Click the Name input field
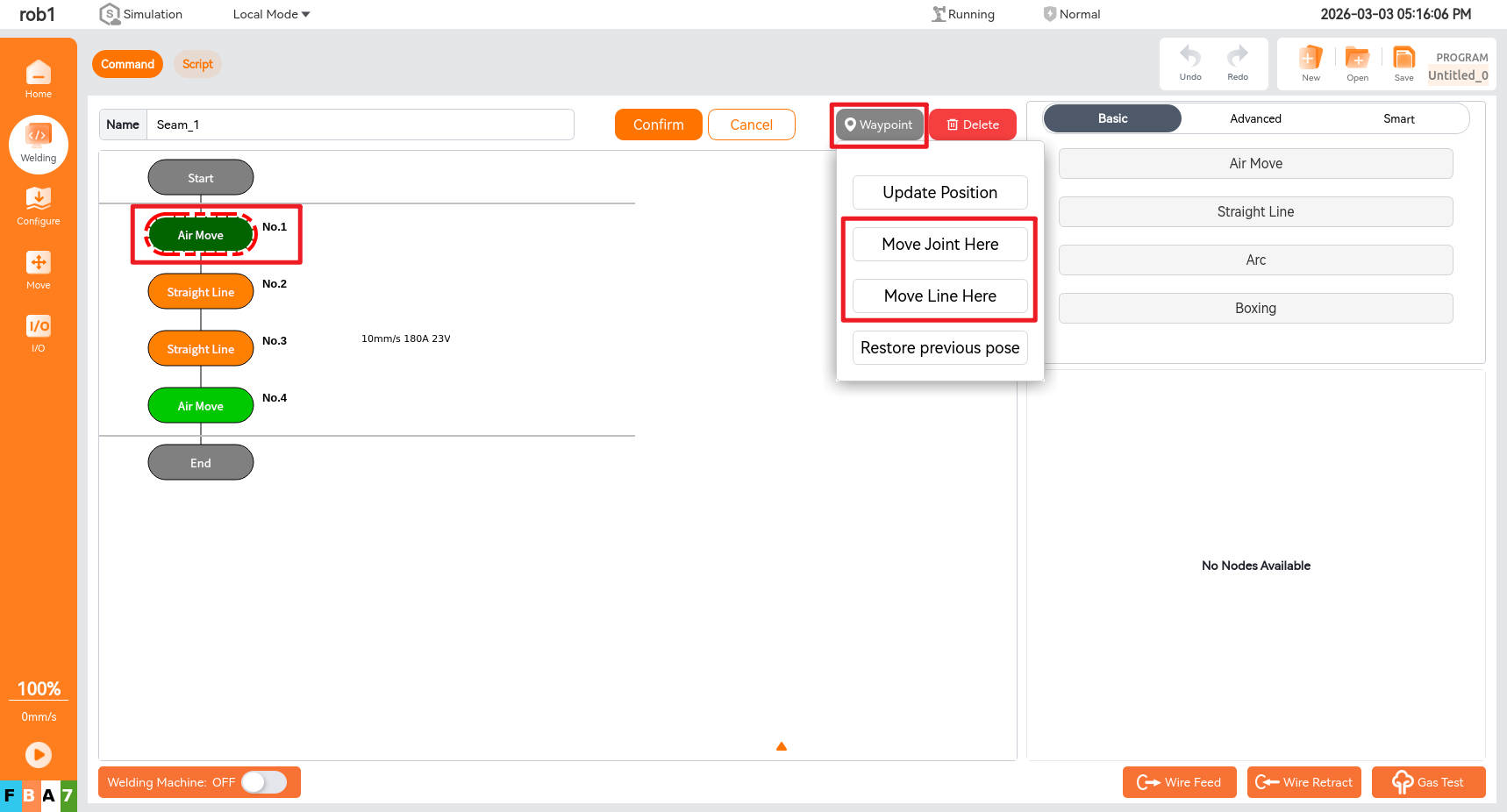 point(360,125)
